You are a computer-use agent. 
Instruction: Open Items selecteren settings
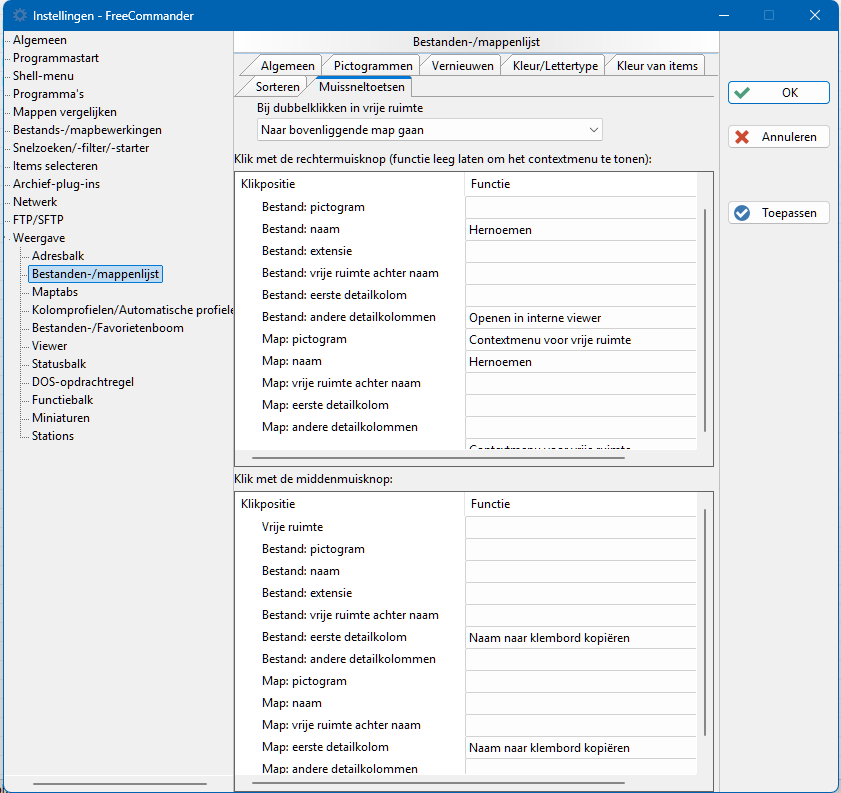[x=55, y=166]
